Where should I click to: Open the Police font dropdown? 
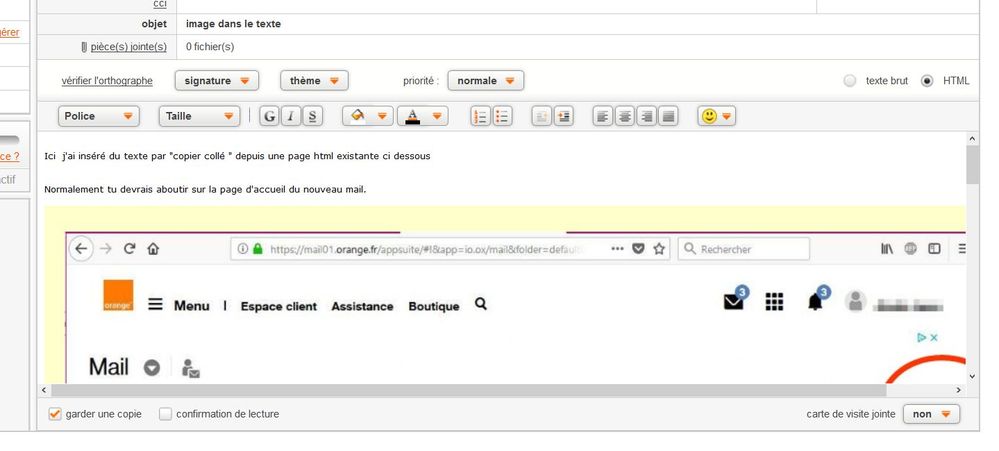(98, 116)
